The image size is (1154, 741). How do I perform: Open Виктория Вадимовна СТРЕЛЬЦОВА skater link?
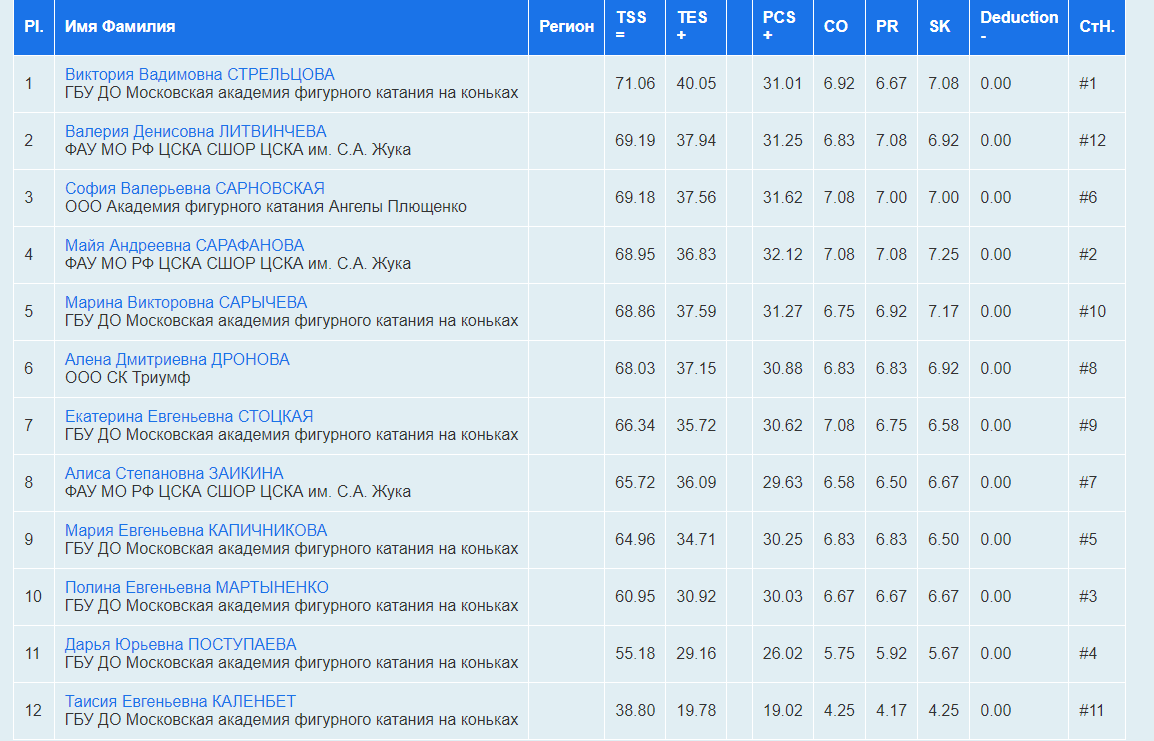click(199, 75)
